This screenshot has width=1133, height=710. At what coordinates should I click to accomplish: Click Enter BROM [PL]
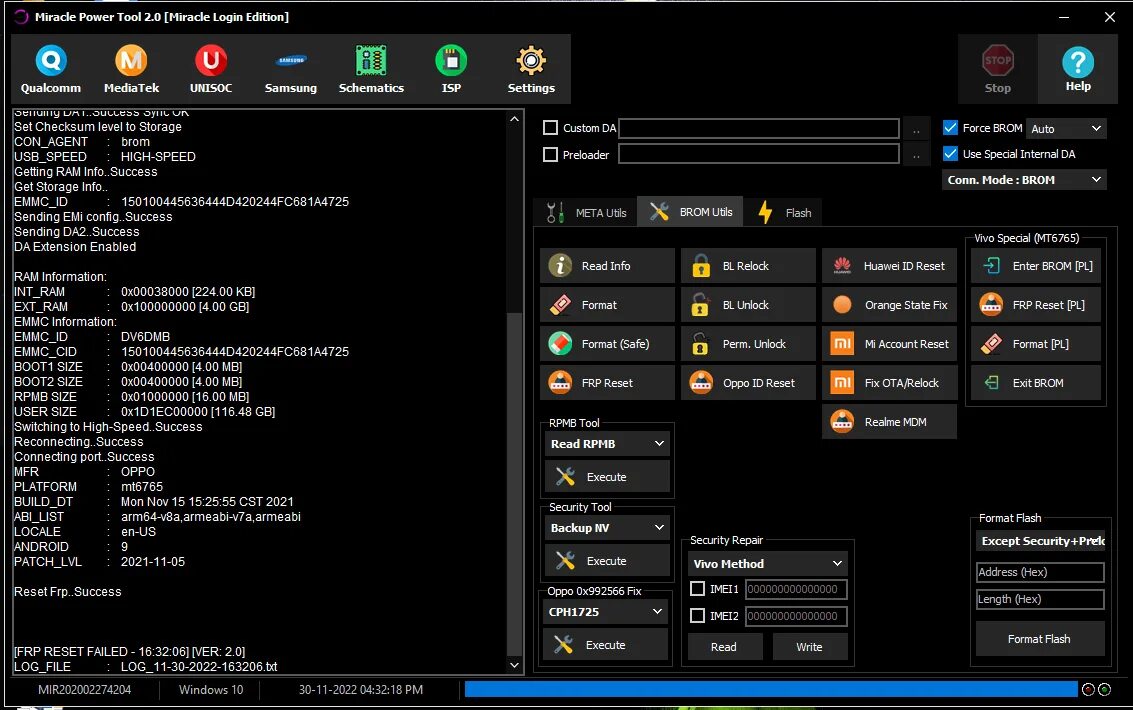click(x=1036, y=266)
